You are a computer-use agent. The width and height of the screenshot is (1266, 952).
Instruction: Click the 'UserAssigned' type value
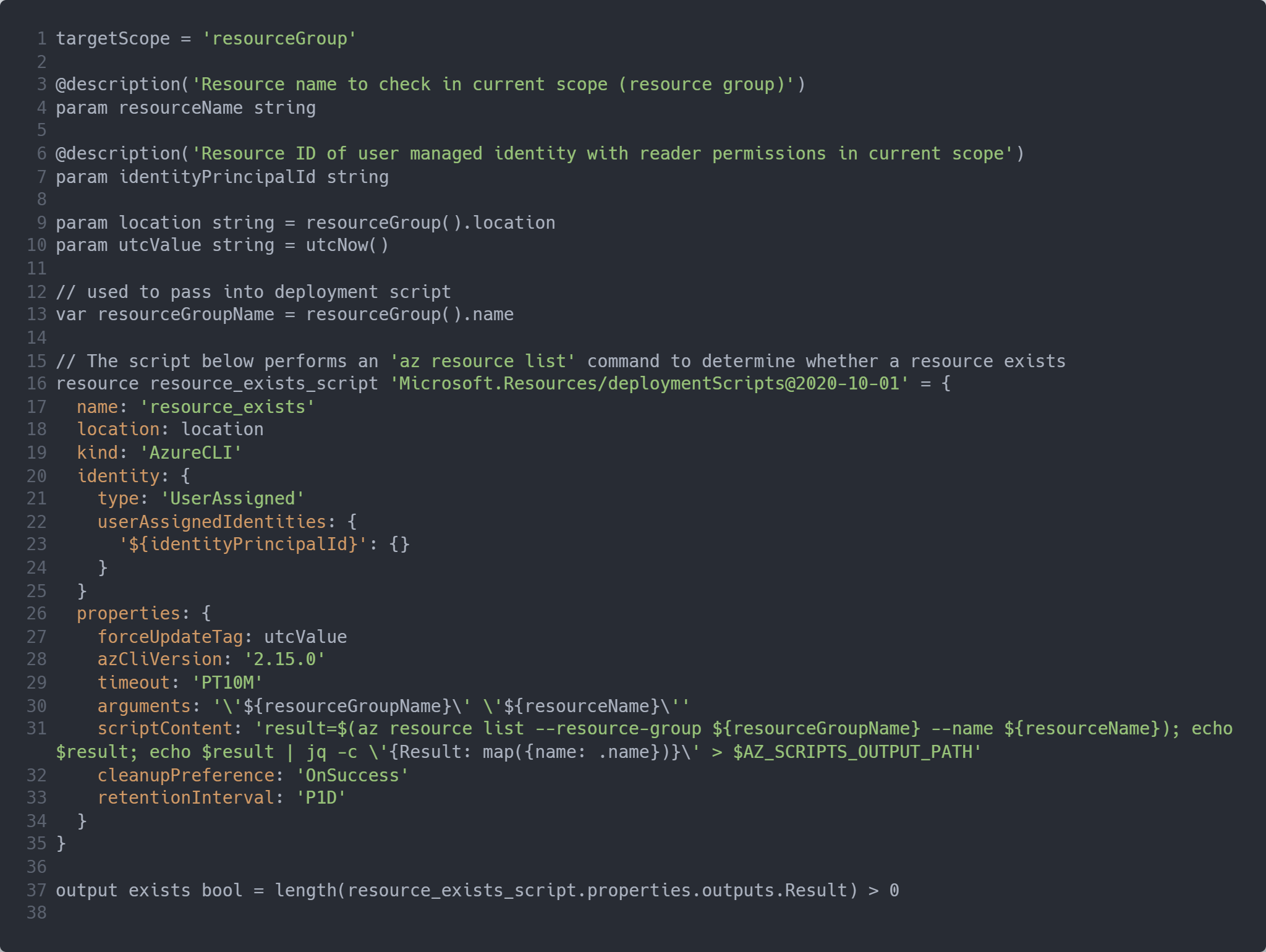[232, 499]
